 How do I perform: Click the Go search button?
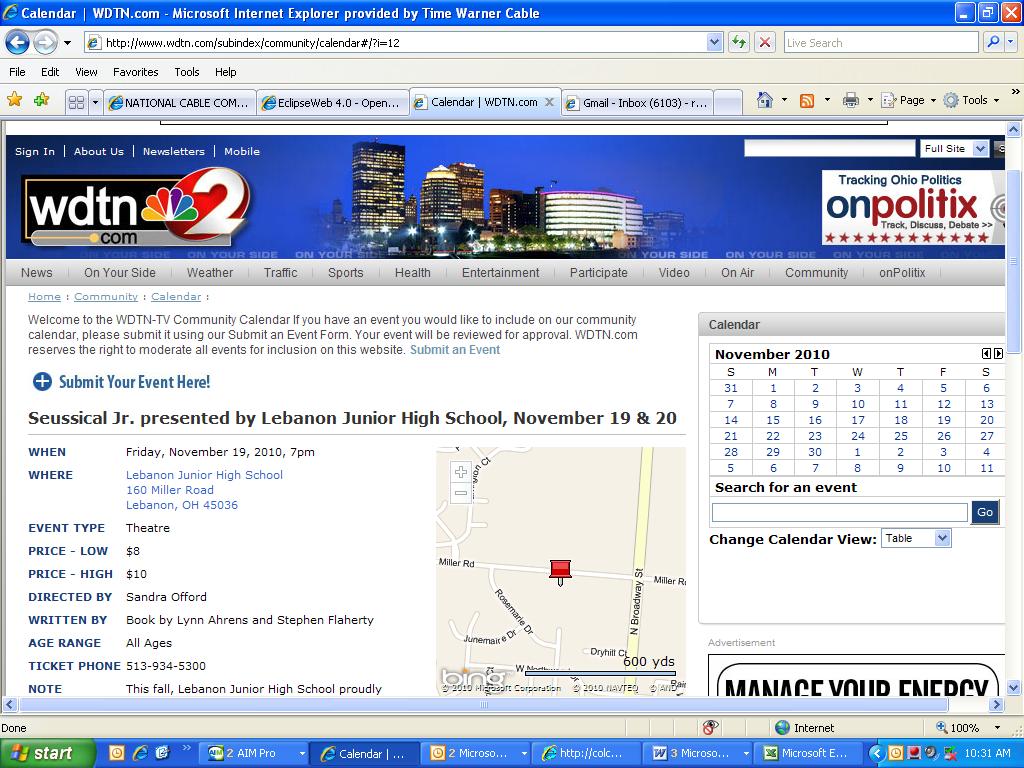pos(985,513)
